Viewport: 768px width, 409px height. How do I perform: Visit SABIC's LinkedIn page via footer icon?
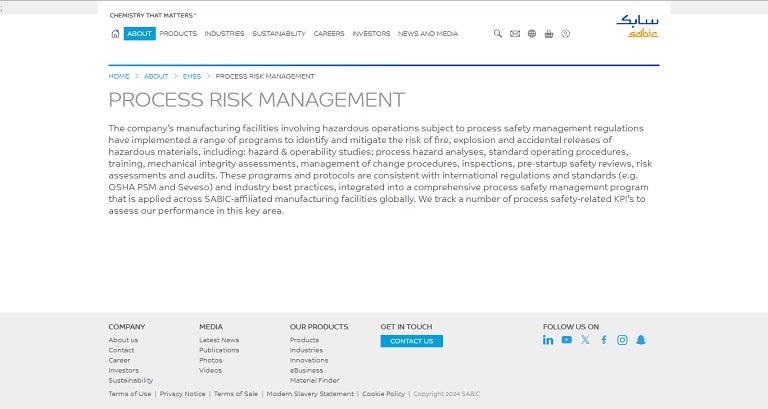coord(548,340)
